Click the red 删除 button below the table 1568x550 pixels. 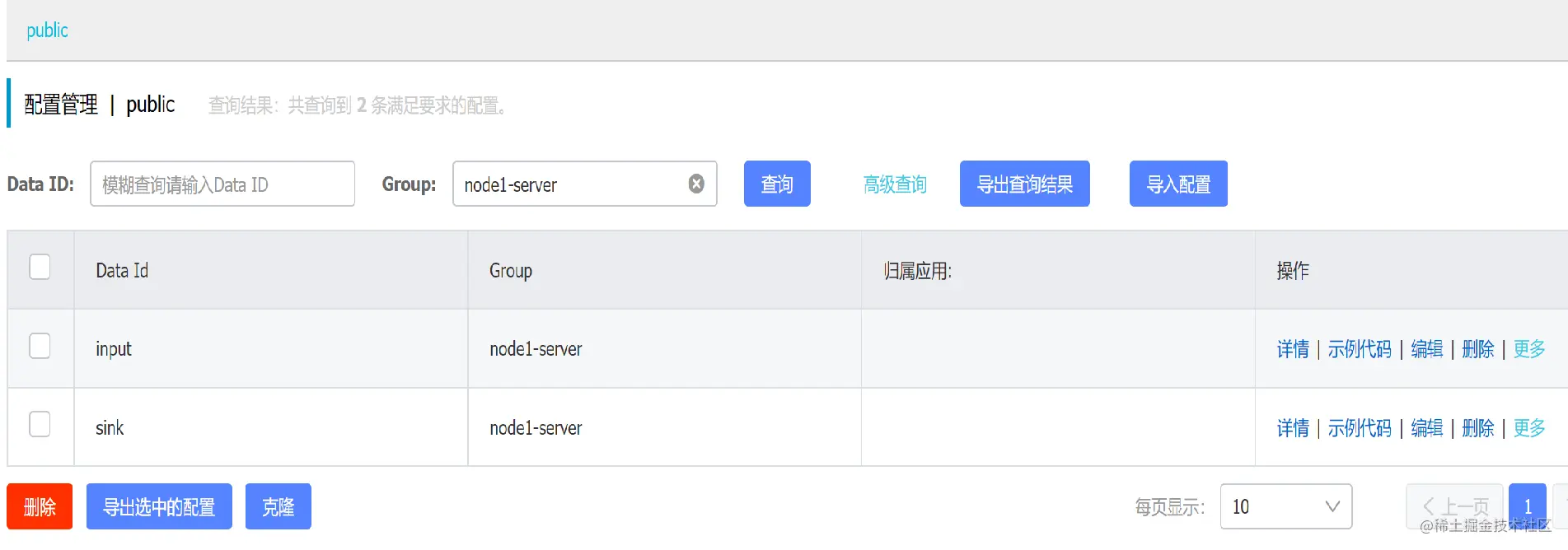click(40, 506)
